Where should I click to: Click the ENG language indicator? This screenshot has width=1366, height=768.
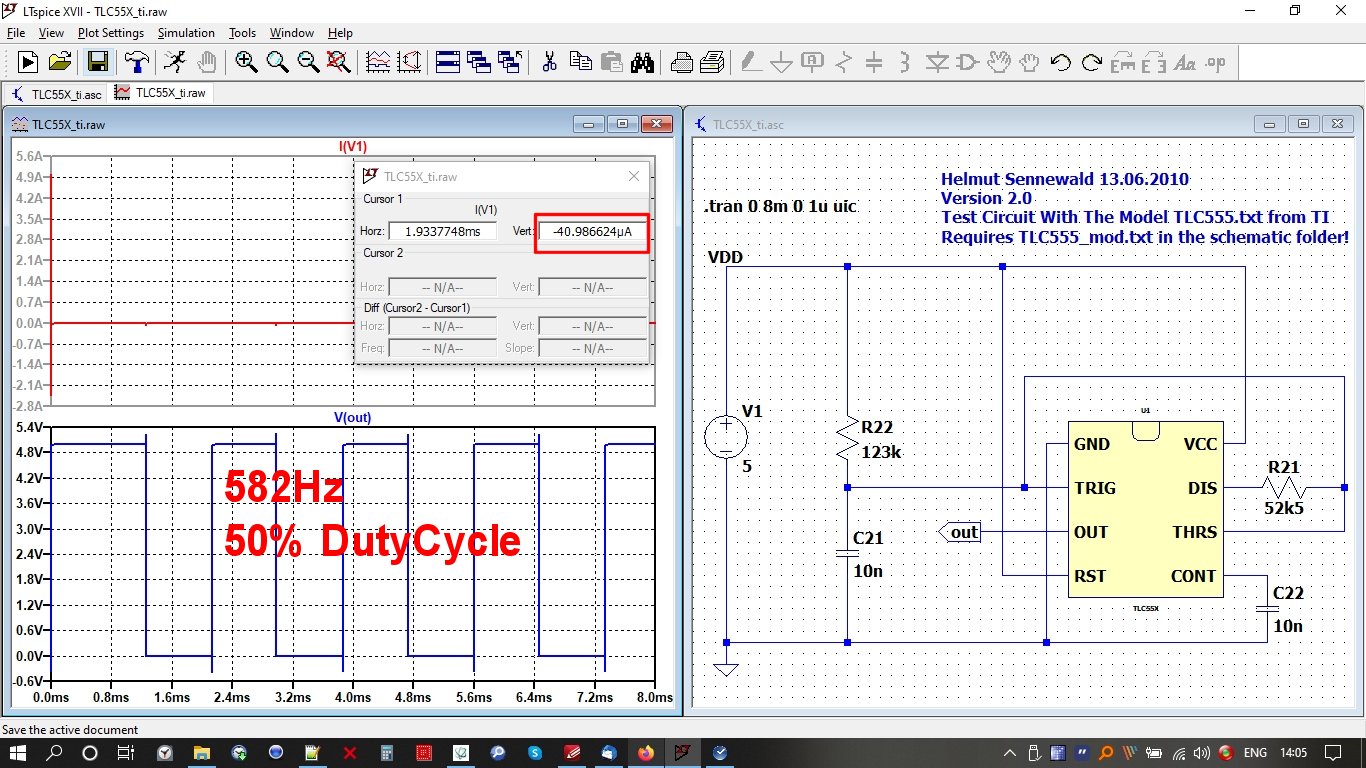pyautogui.click(x=1256, y=752)
